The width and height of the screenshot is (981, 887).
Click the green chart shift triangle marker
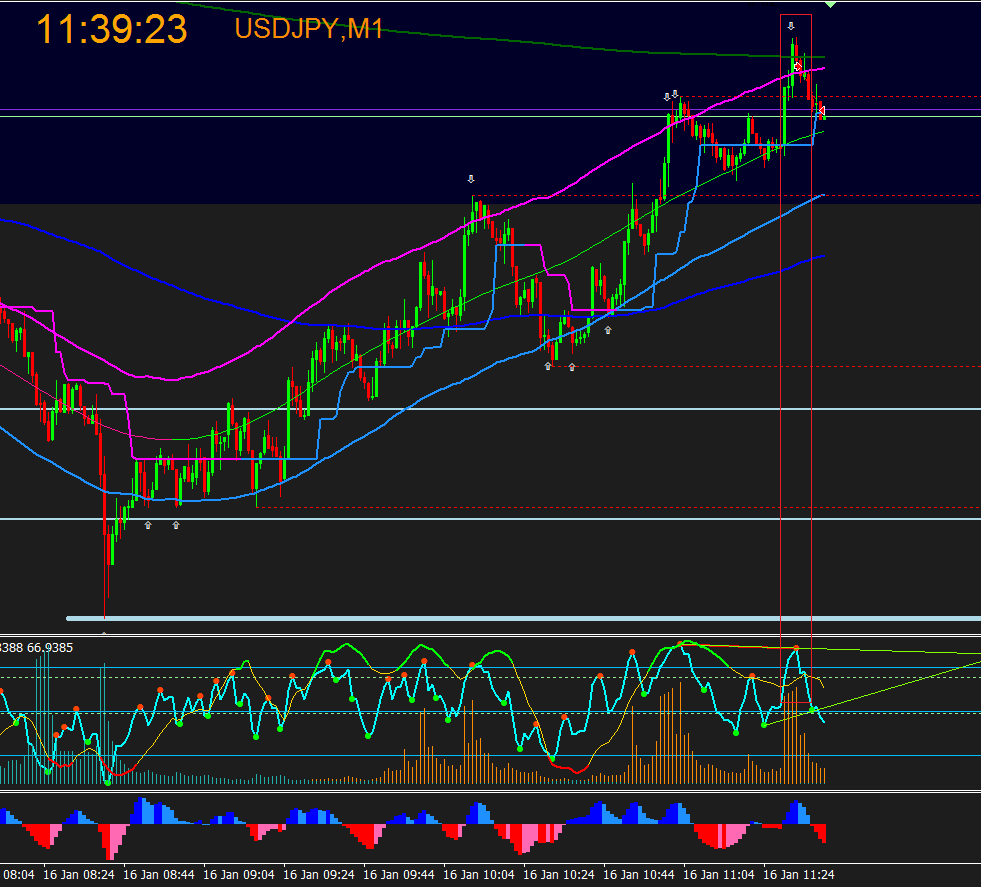pos(830,4)
